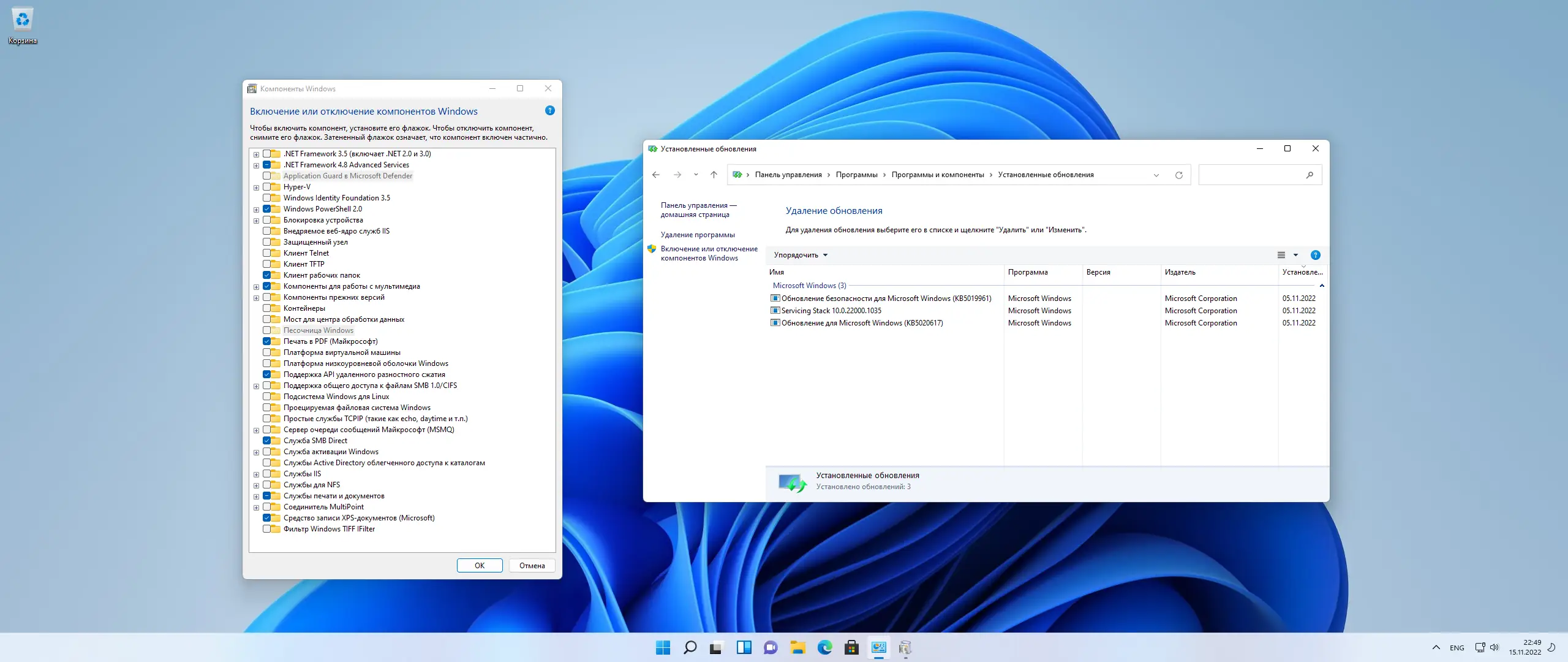The image size is (1568, 662).
Task: Open the view options list icon
Action: [1281, 255]
